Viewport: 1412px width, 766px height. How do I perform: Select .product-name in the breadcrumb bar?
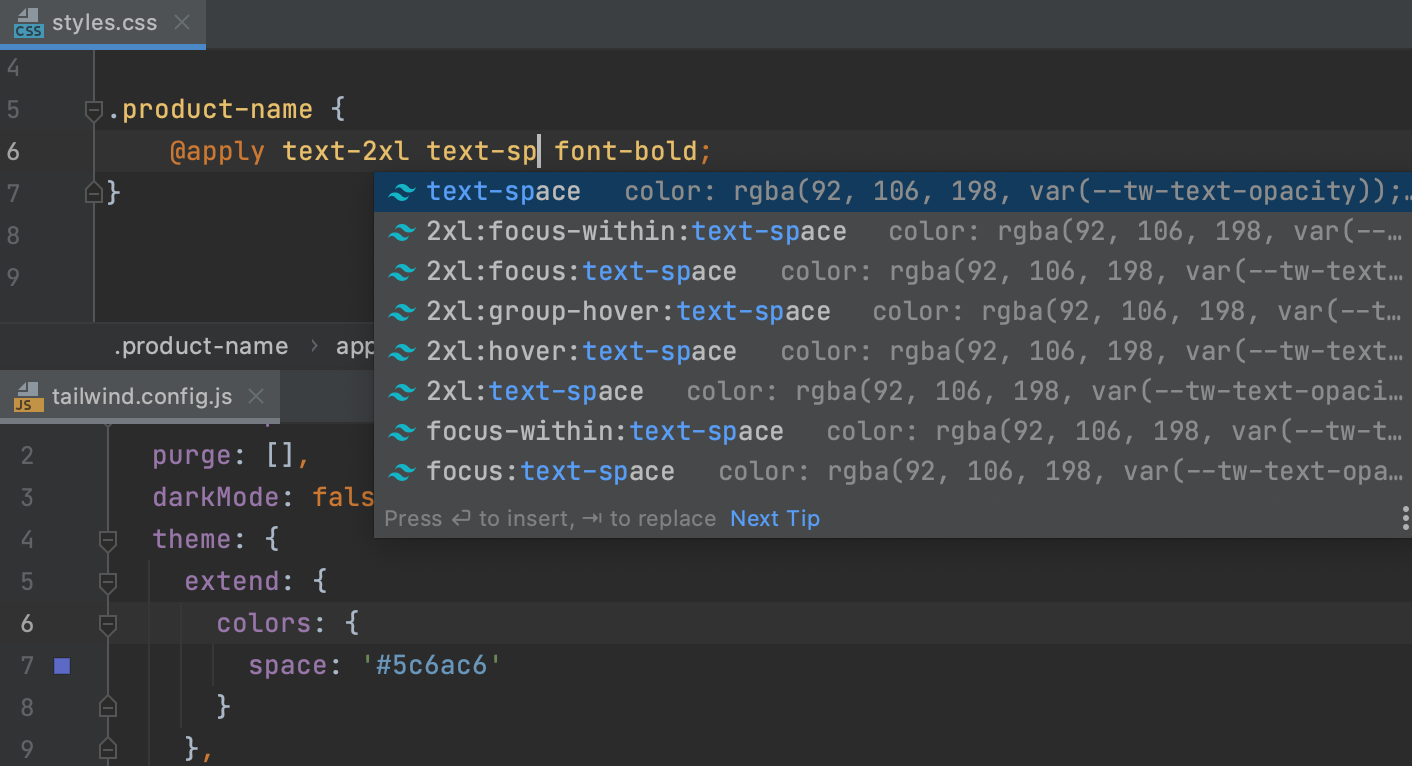201,347
